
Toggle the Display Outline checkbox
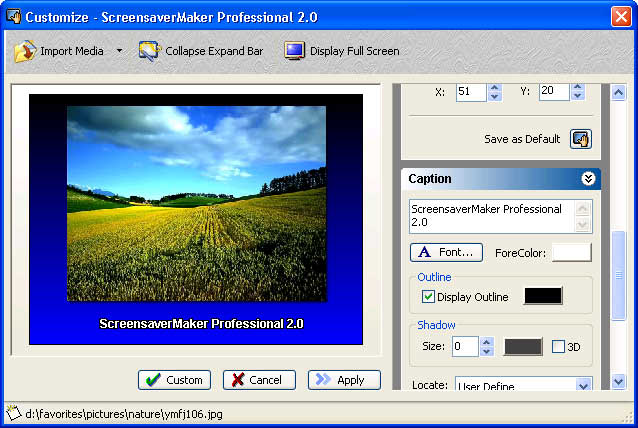(x=428, y=297)
